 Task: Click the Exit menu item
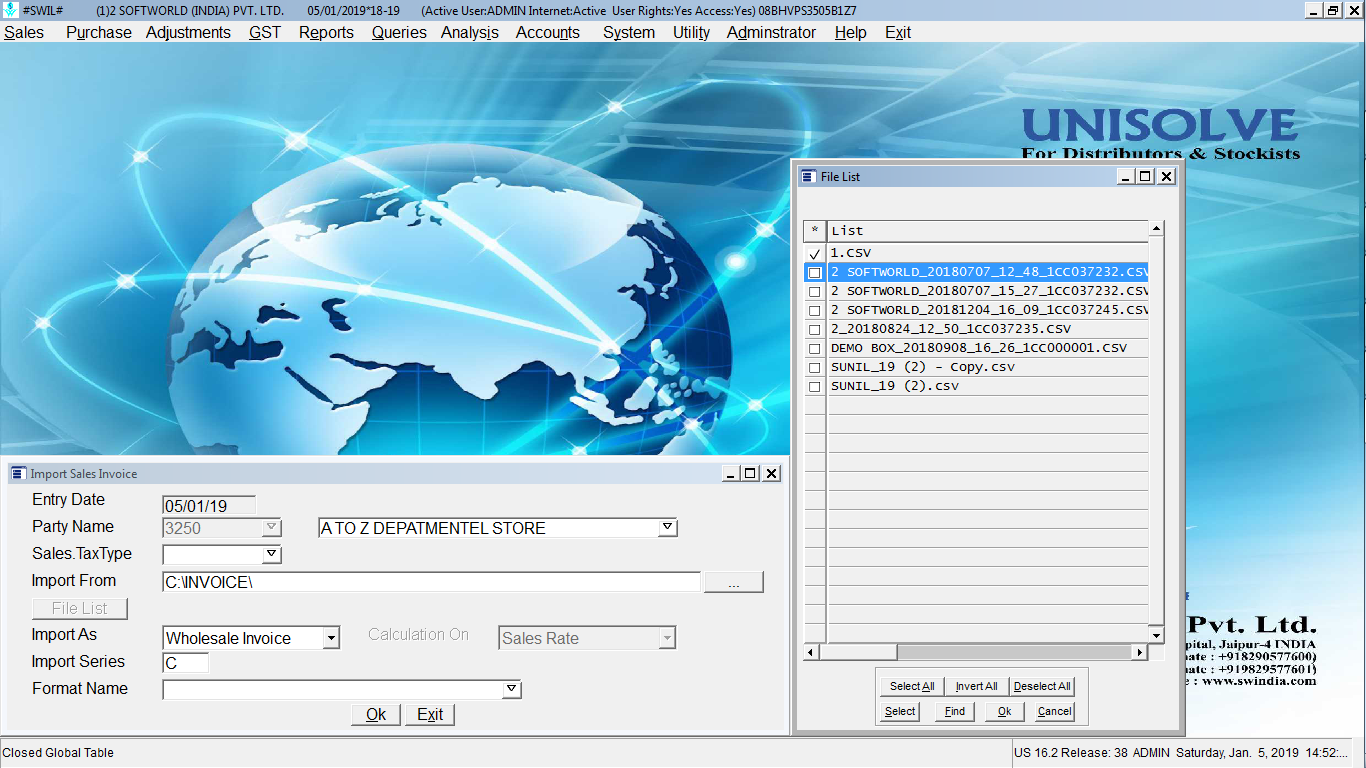point(898,32)
